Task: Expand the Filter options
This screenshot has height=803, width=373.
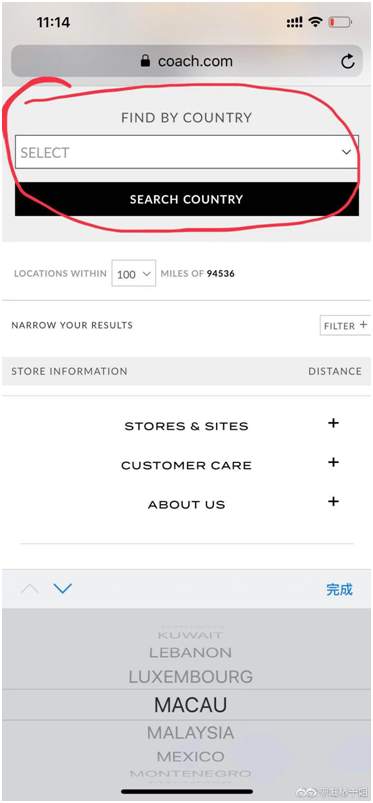Action: (345, 325)
